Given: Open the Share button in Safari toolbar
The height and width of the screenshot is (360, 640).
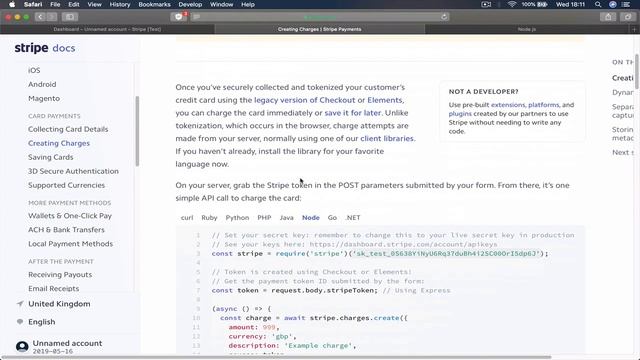Looking at the screenshot, I should click(x=608, y=17).
